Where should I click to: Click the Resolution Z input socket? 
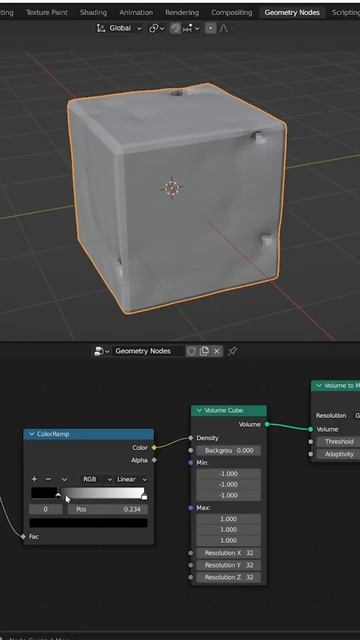[191, 578]
